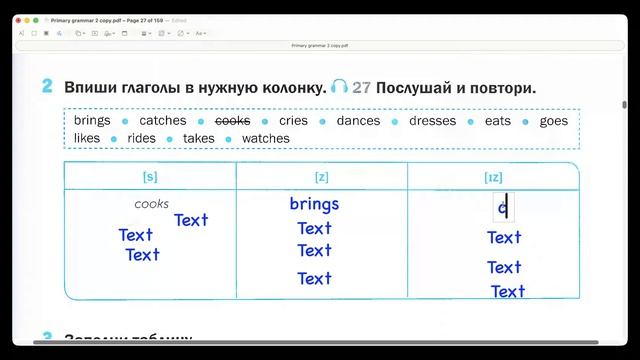Click the Text annotation right of cooks
The image size is (640, 360).
click(191, 220)
